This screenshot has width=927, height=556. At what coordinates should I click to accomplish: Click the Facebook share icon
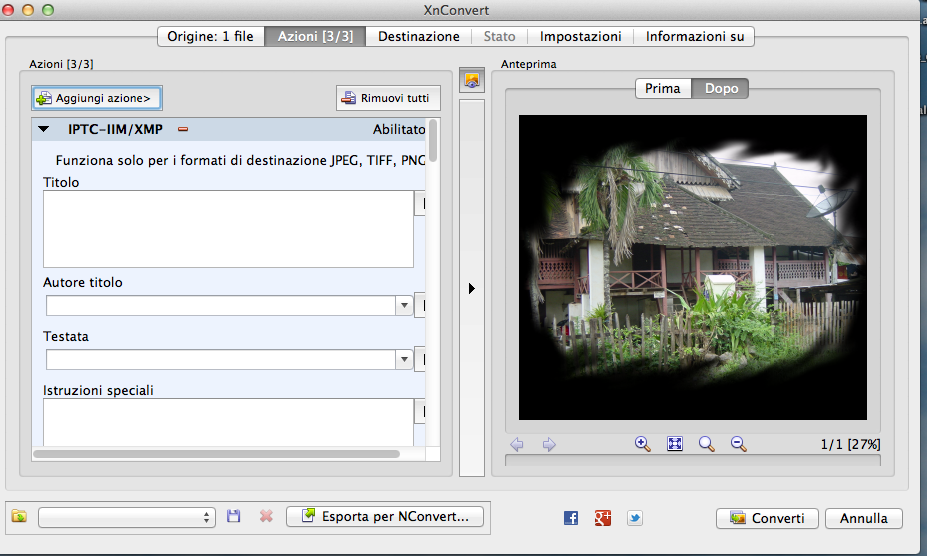571,518
